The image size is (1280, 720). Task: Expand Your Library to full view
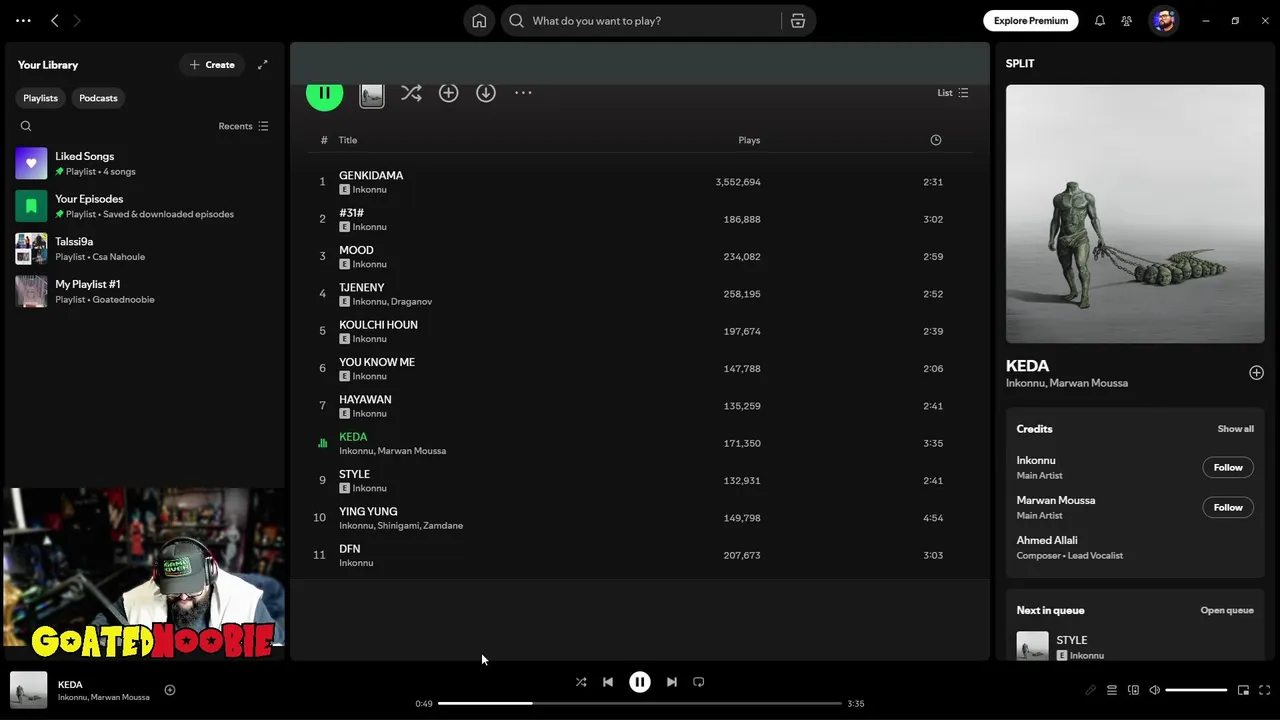click(x=263, y=65)
